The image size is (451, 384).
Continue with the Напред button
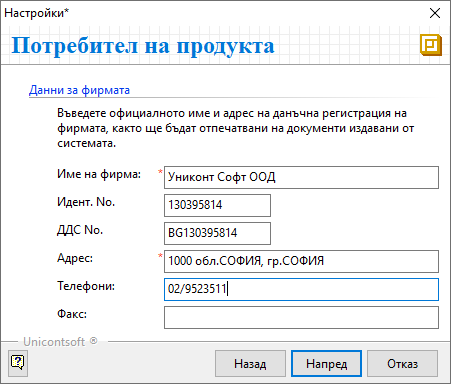(x=326, y=364)
